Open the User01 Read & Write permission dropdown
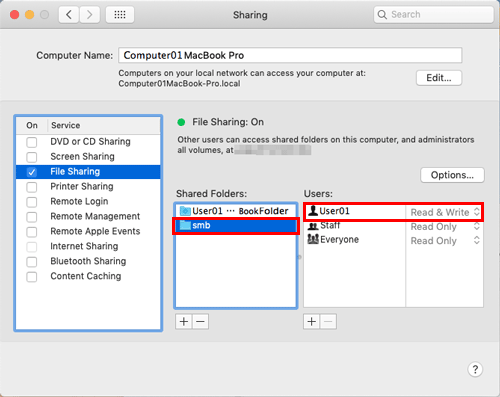This screenshot has width=500, height=397. point(445,212)
